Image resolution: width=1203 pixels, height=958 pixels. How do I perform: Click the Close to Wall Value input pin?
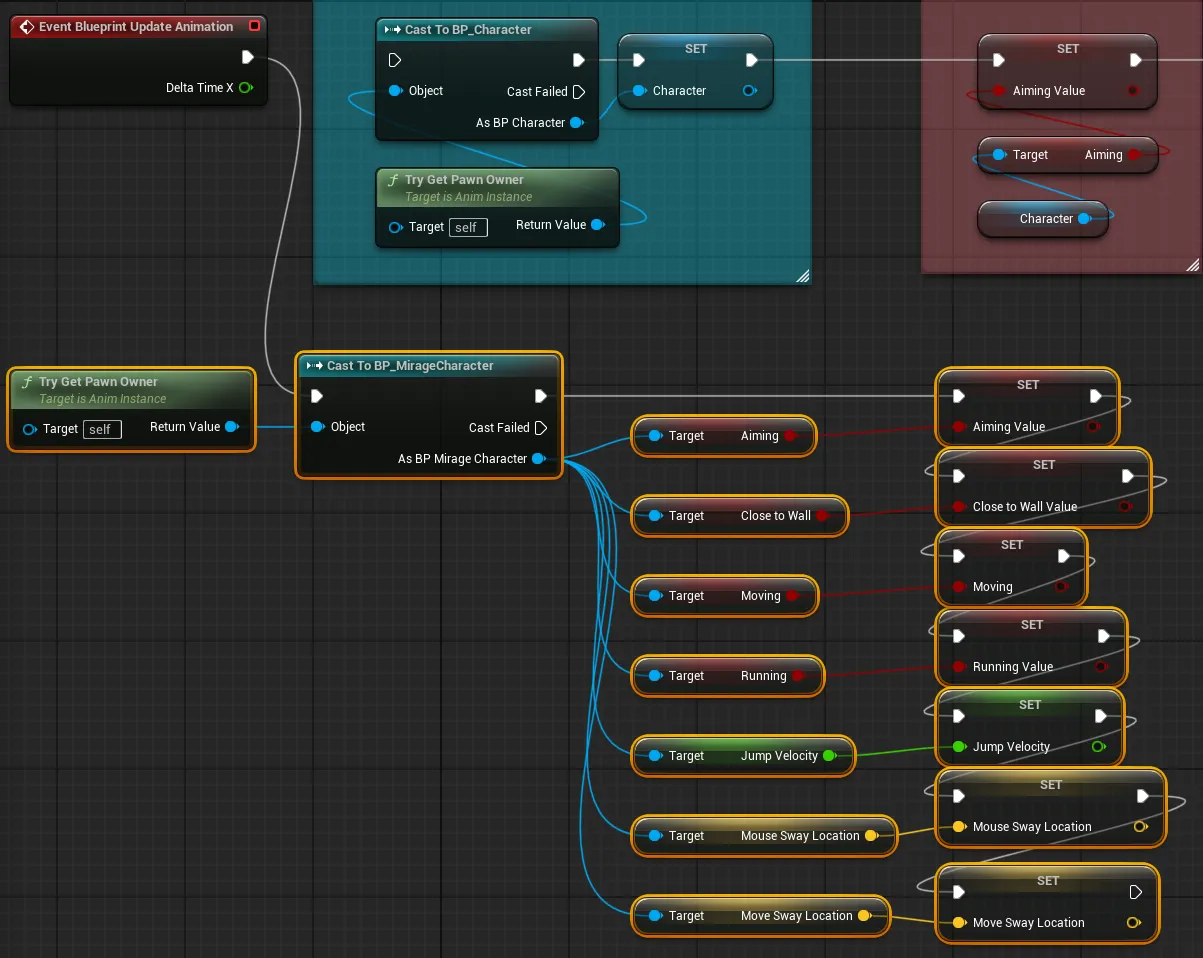tap(959, 507)
